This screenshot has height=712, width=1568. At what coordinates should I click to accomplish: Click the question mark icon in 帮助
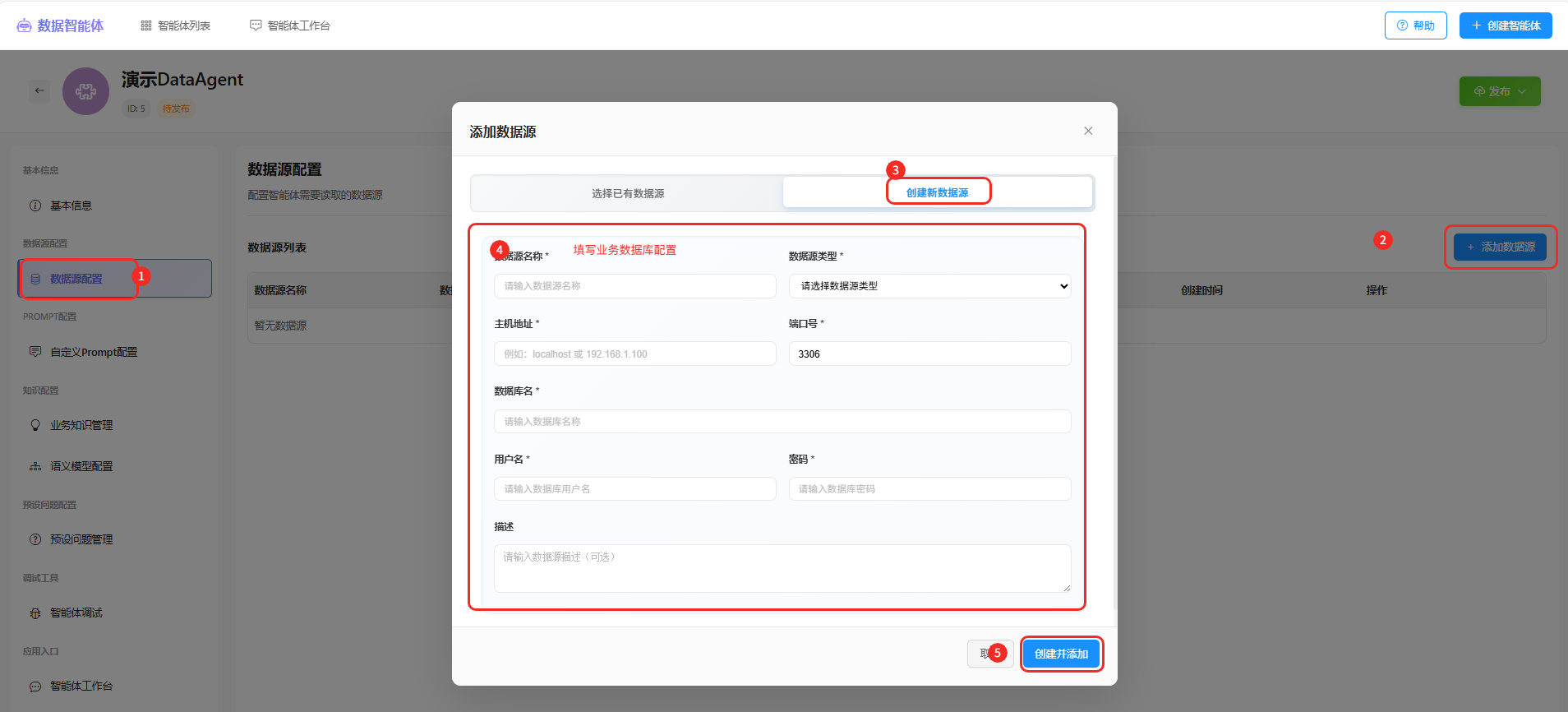[x=1402, y=25]
